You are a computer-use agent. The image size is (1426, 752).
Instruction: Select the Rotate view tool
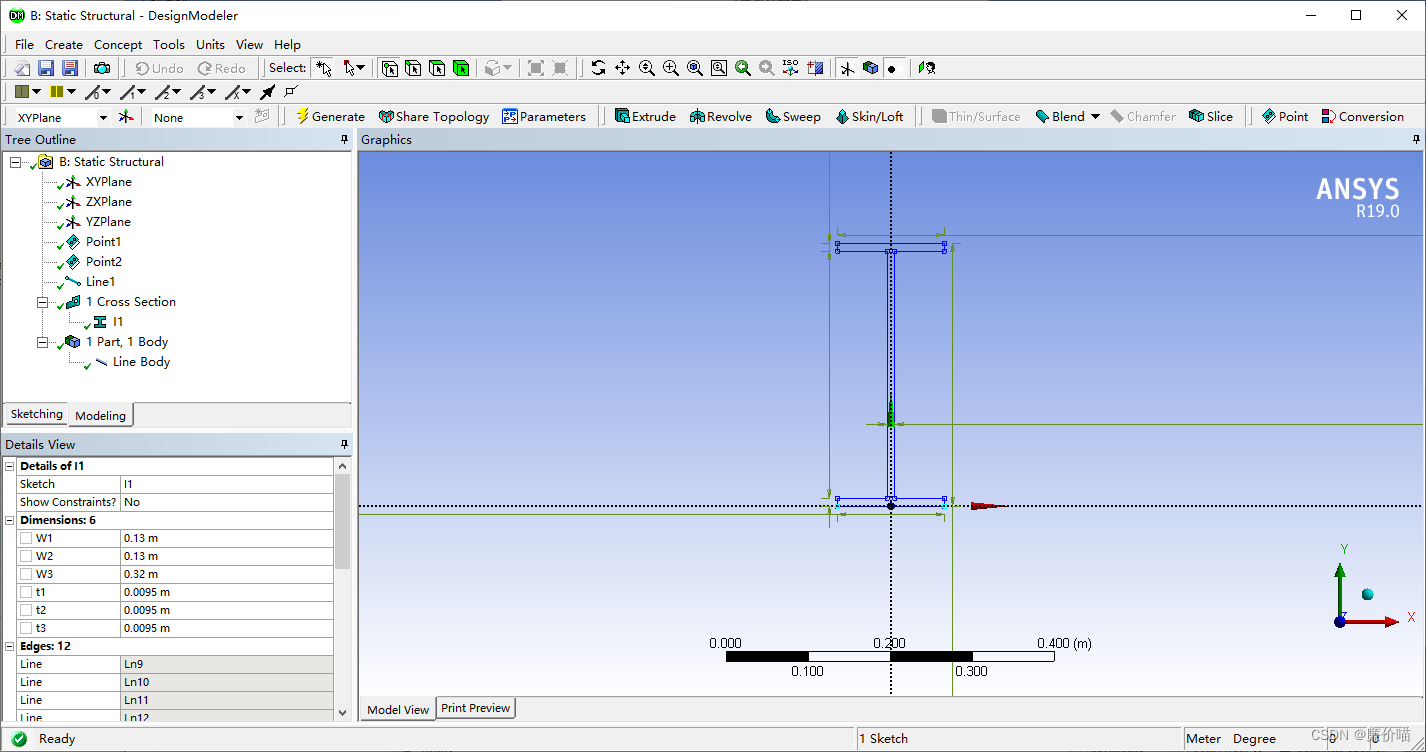click(x=598, y=68)
